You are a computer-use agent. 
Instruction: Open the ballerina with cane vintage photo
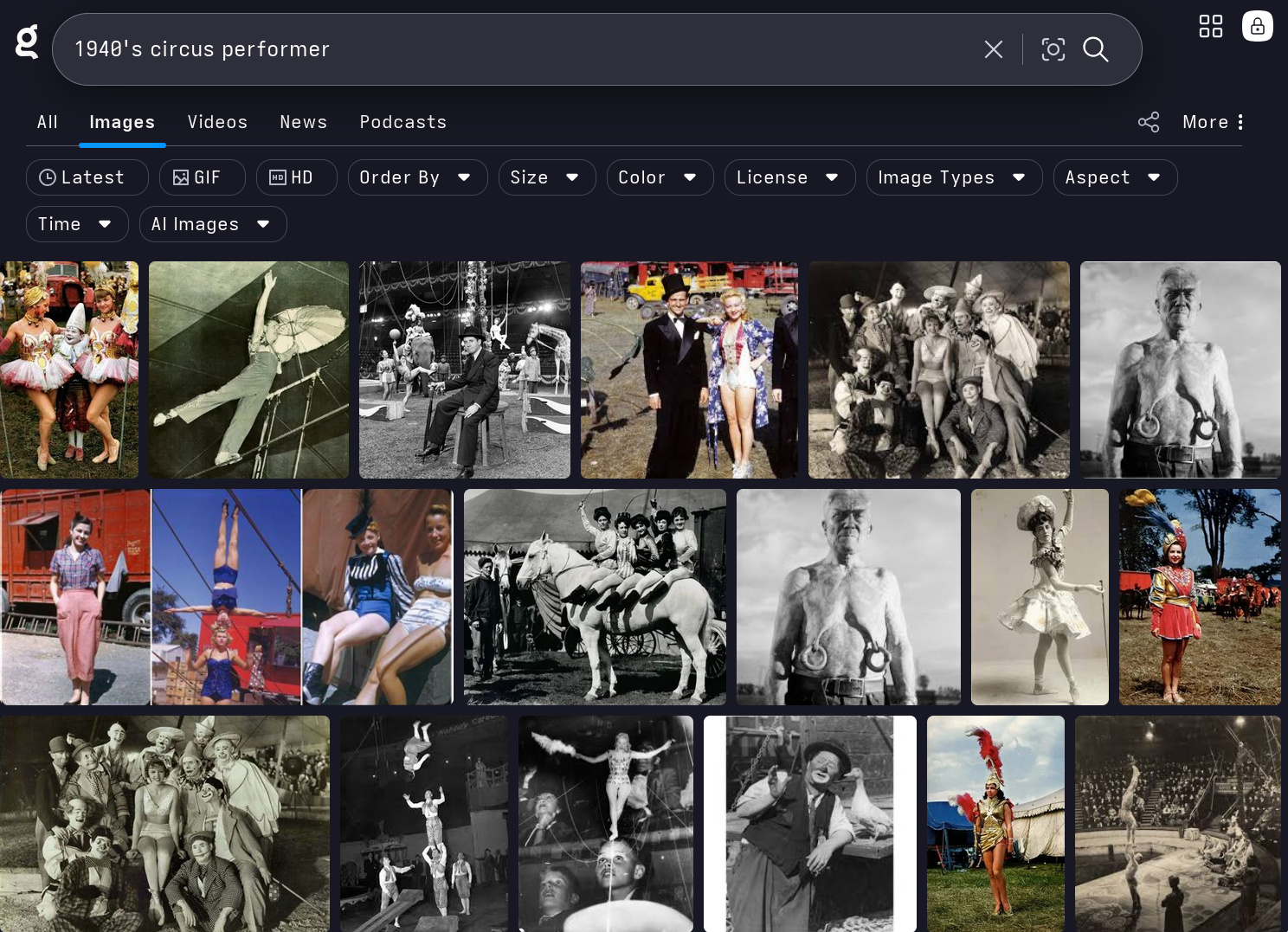coord(1040,597)
